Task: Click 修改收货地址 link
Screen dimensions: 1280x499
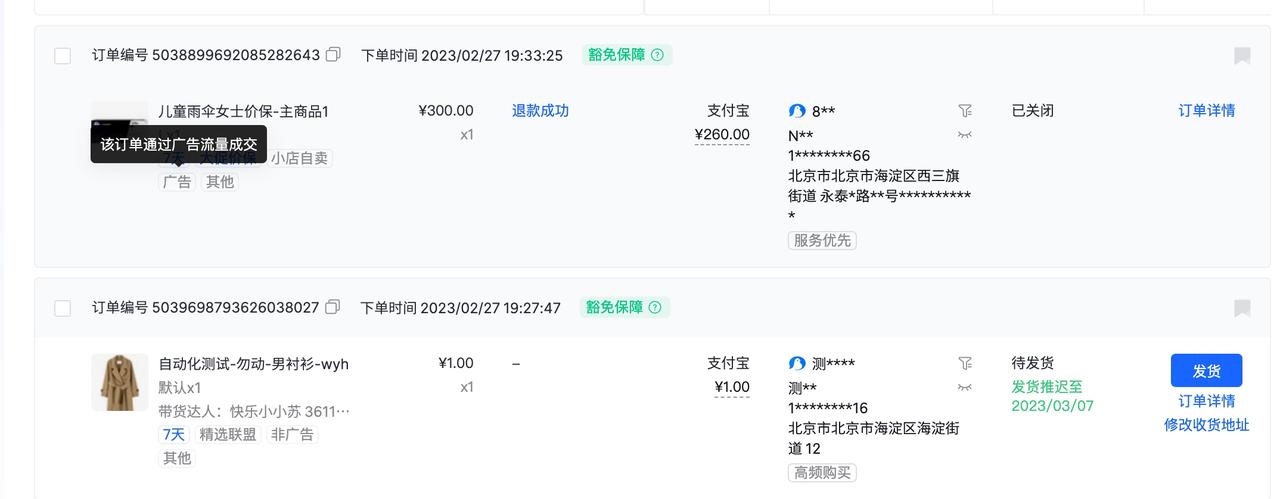Action: 1206,425
